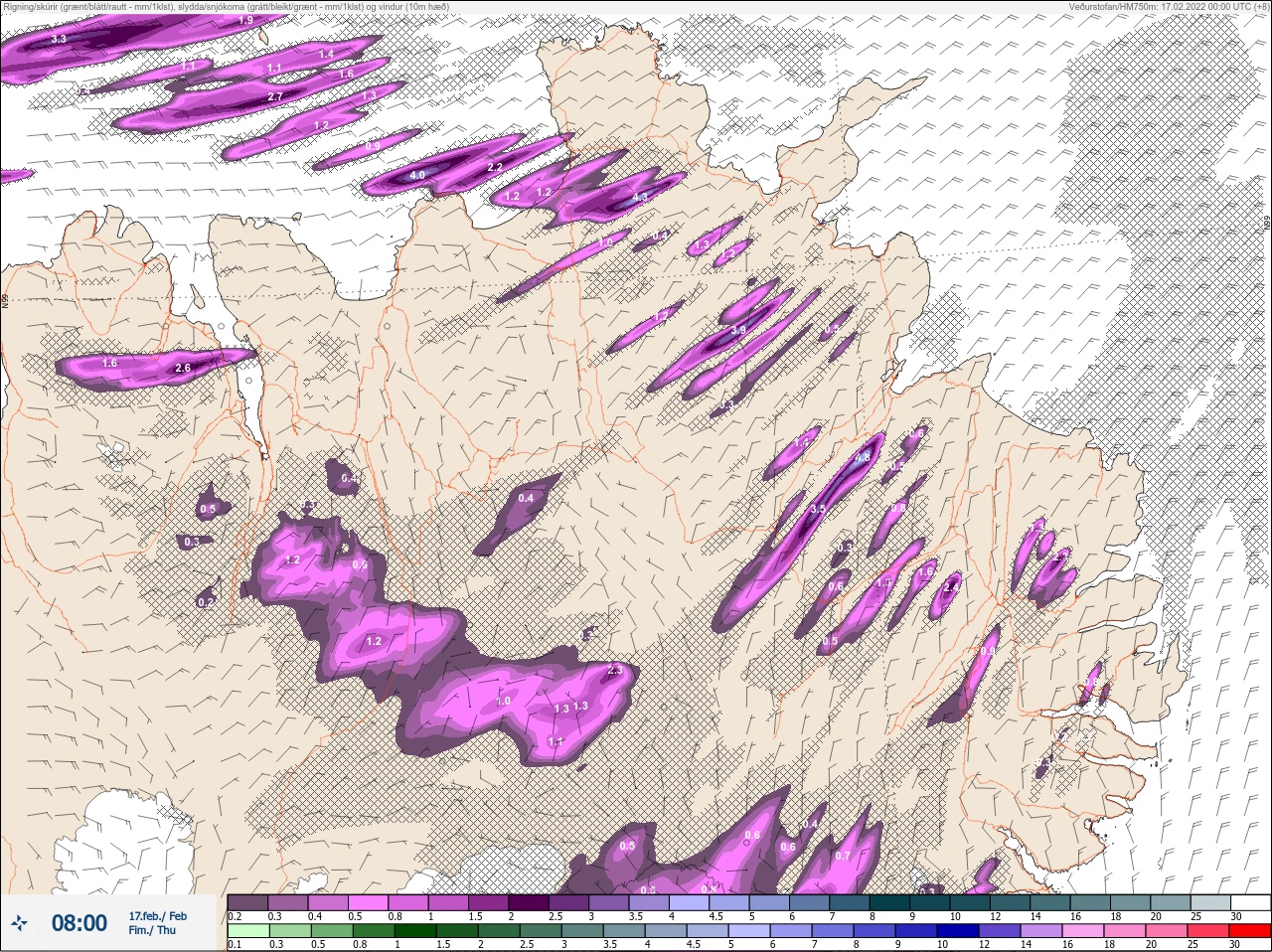Click the precipitation value 2.2 on the map

495,167
